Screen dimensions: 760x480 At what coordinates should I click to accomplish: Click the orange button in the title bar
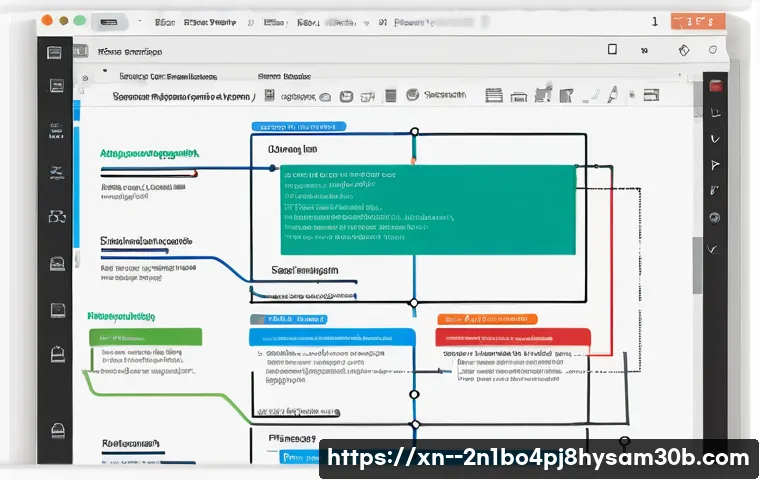[x=695, y=20]
